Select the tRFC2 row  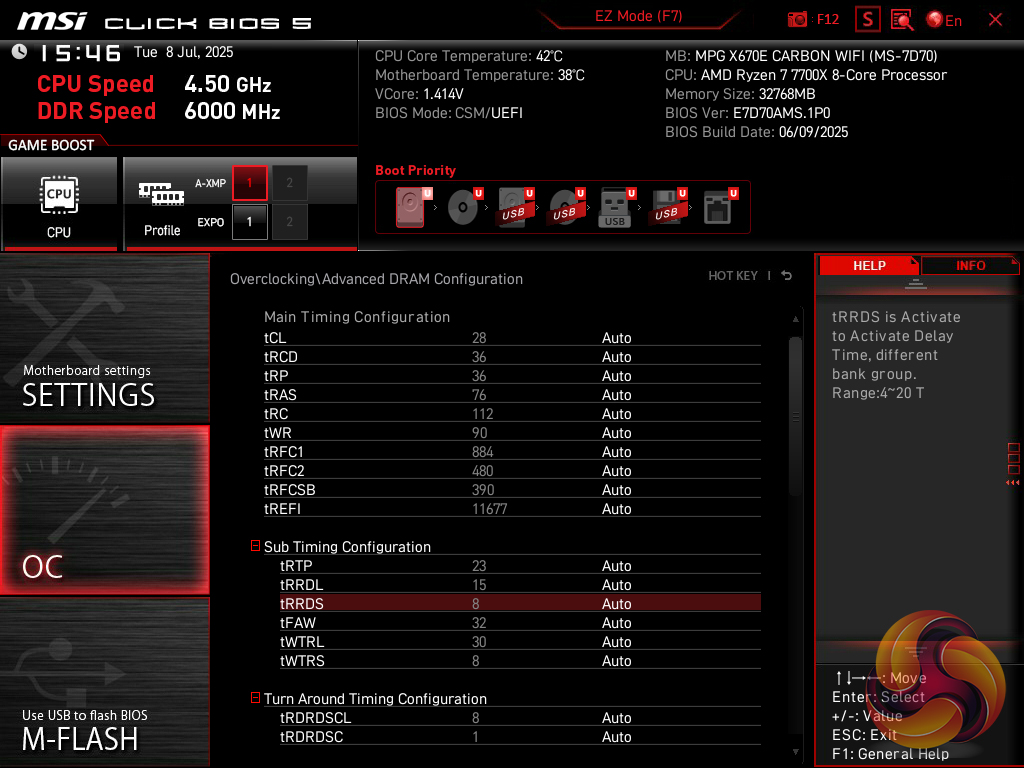(x=512, y=471)
